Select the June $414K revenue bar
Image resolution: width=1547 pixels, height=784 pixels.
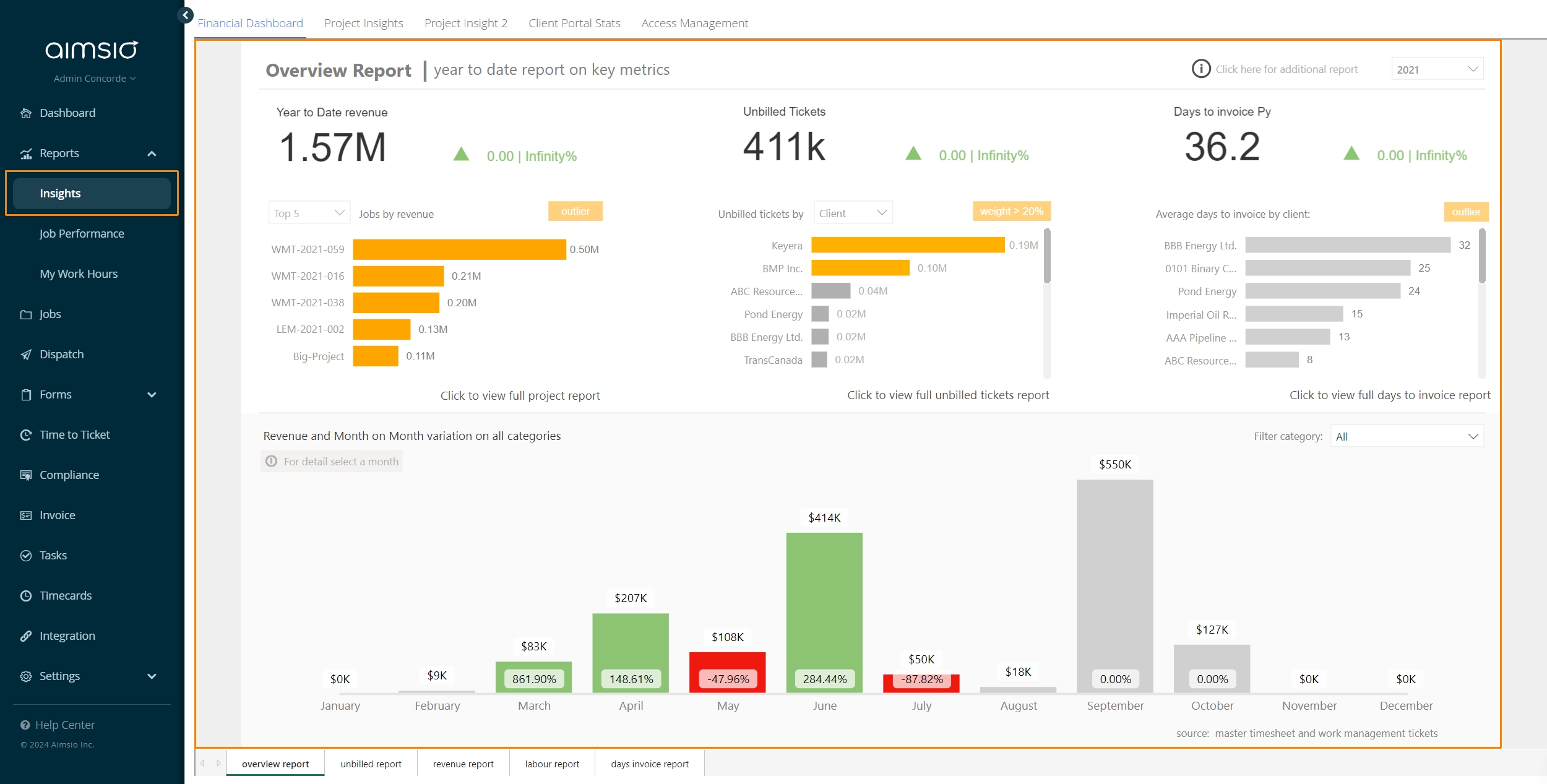[824, 613]
